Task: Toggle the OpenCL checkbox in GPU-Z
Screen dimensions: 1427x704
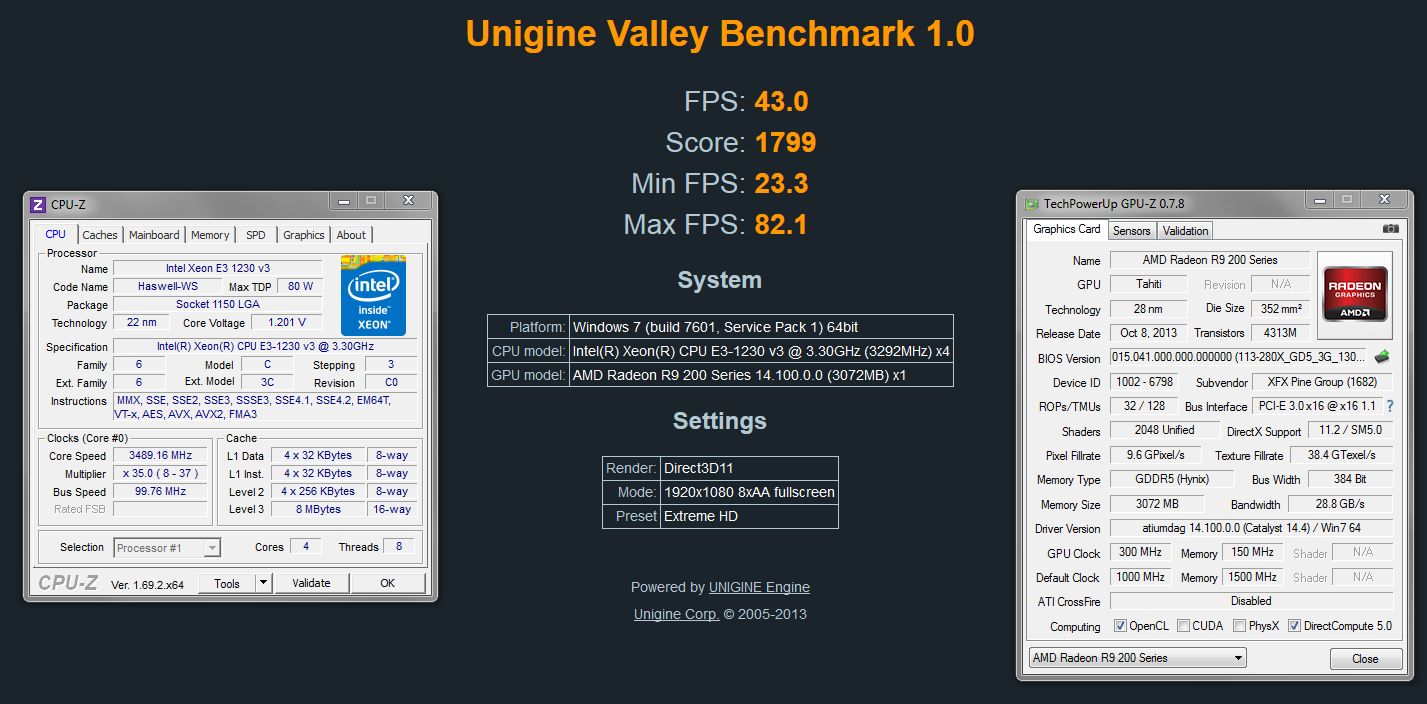Action: pyautogui.click(x=1121, y=626)
